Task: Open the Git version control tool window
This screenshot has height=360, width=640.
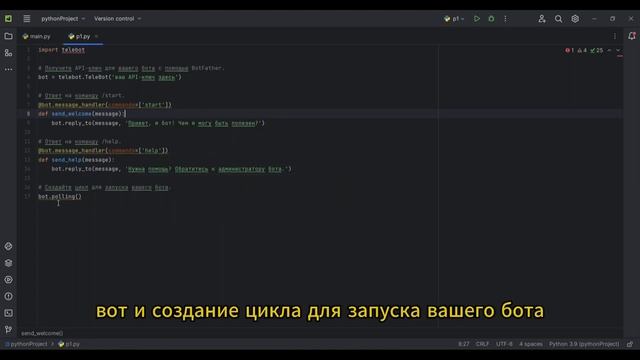Action: point(8,329)
